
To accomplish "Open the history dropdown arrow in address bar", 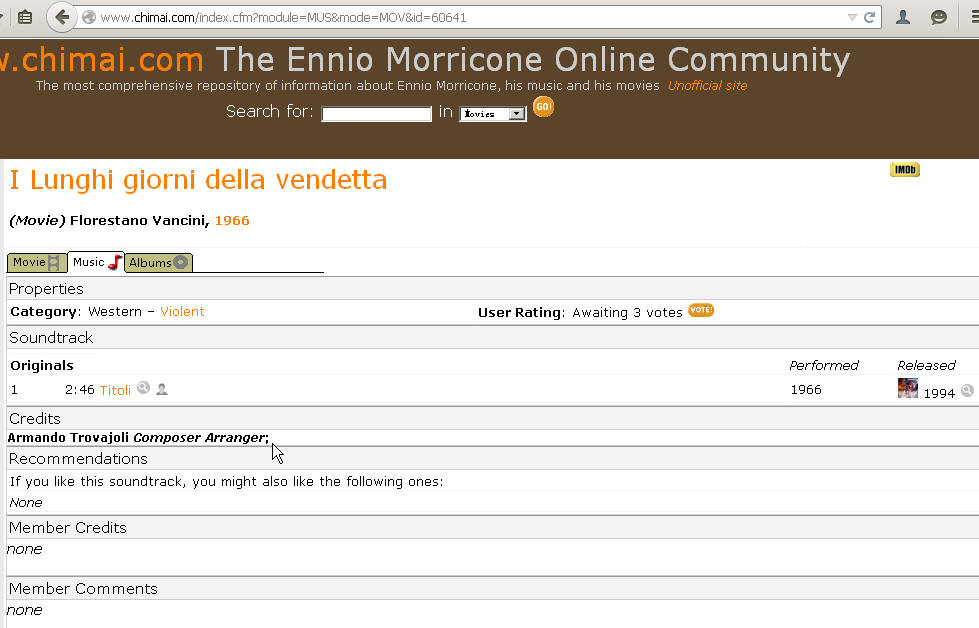I will tap(852, 17).
